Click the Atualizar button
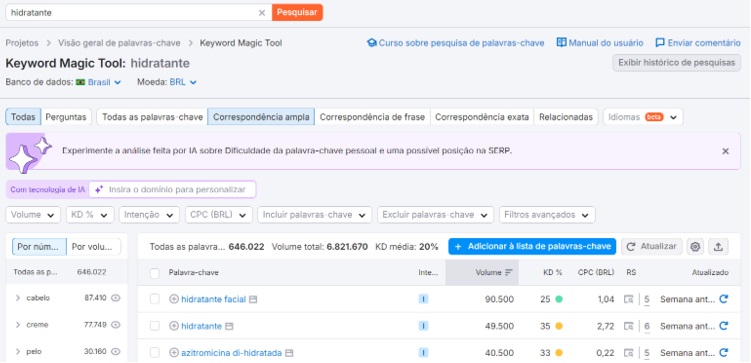 tap(652, 247)
